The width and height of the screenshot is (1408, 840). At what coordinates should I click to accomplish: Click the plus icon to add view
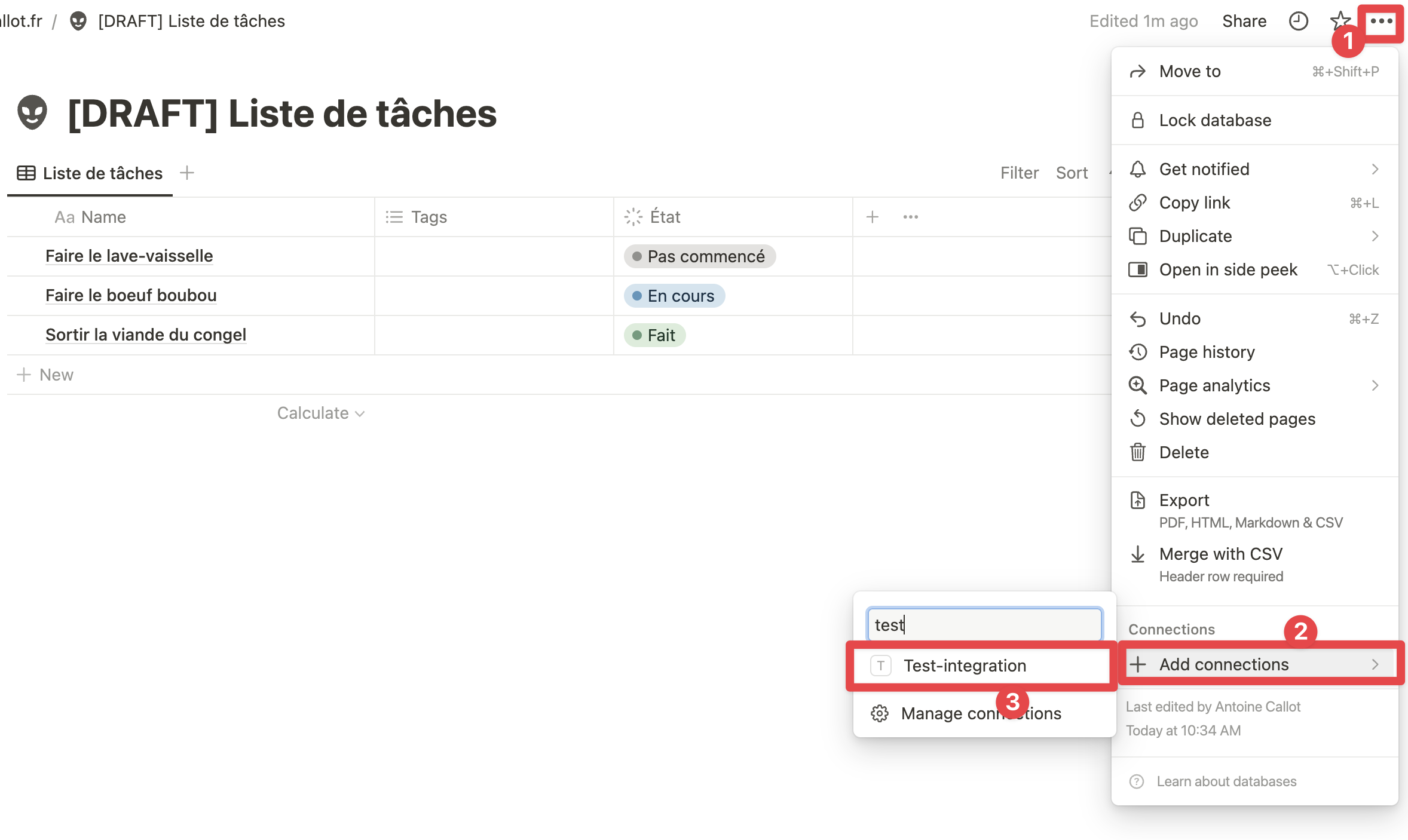click(x=187, y=173)
